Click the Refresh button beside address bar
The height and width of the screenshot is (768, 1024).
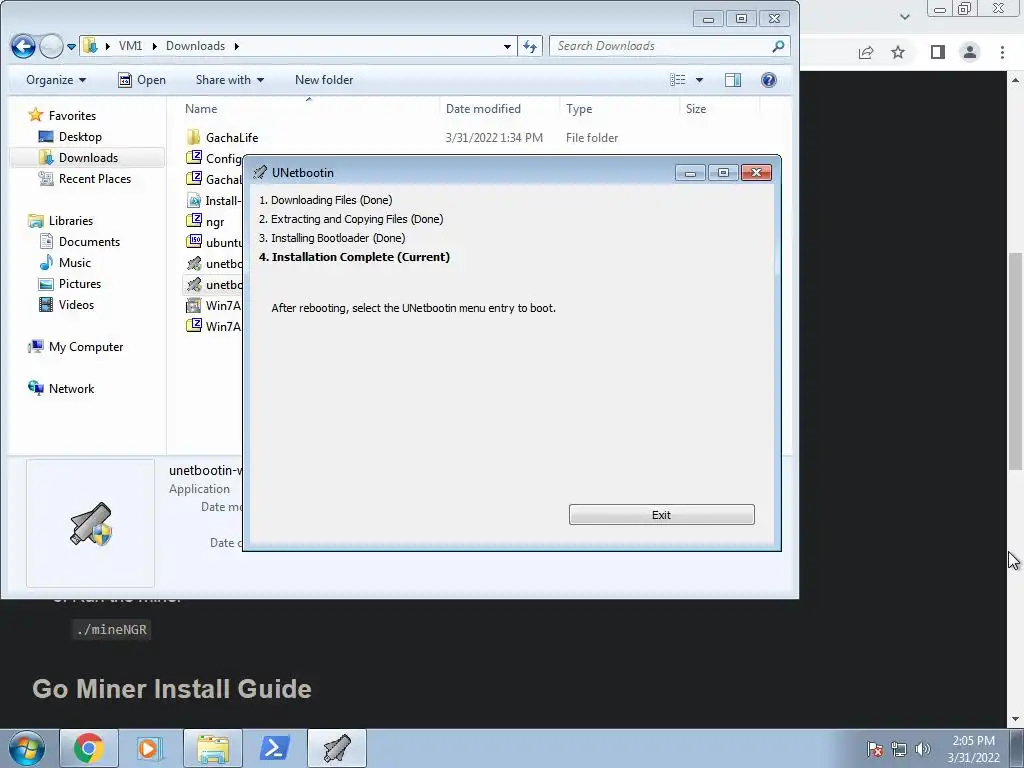[x=530, y=46]
